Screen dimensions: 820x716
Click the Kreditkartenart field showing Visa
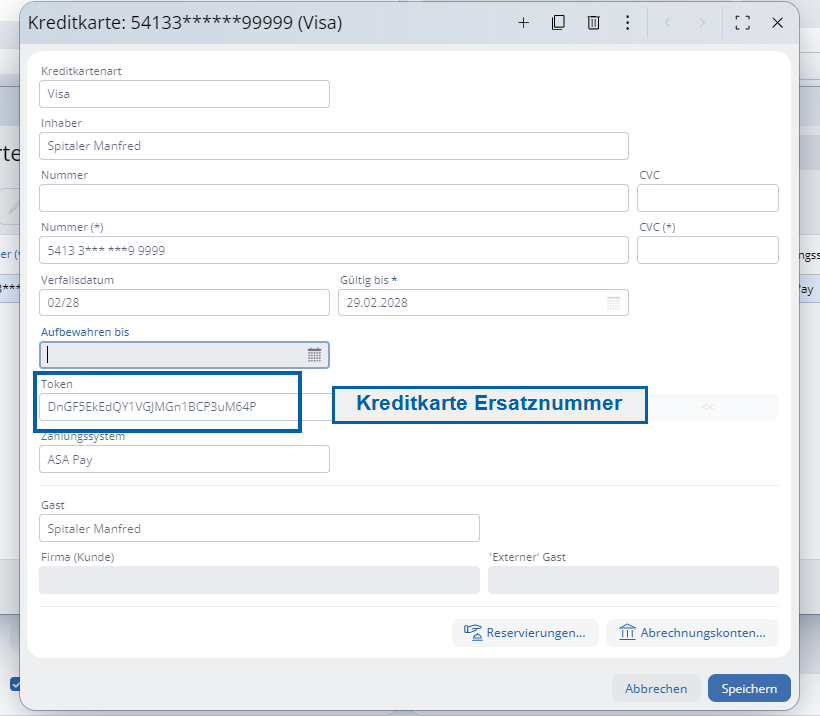[x=184, y=94]
